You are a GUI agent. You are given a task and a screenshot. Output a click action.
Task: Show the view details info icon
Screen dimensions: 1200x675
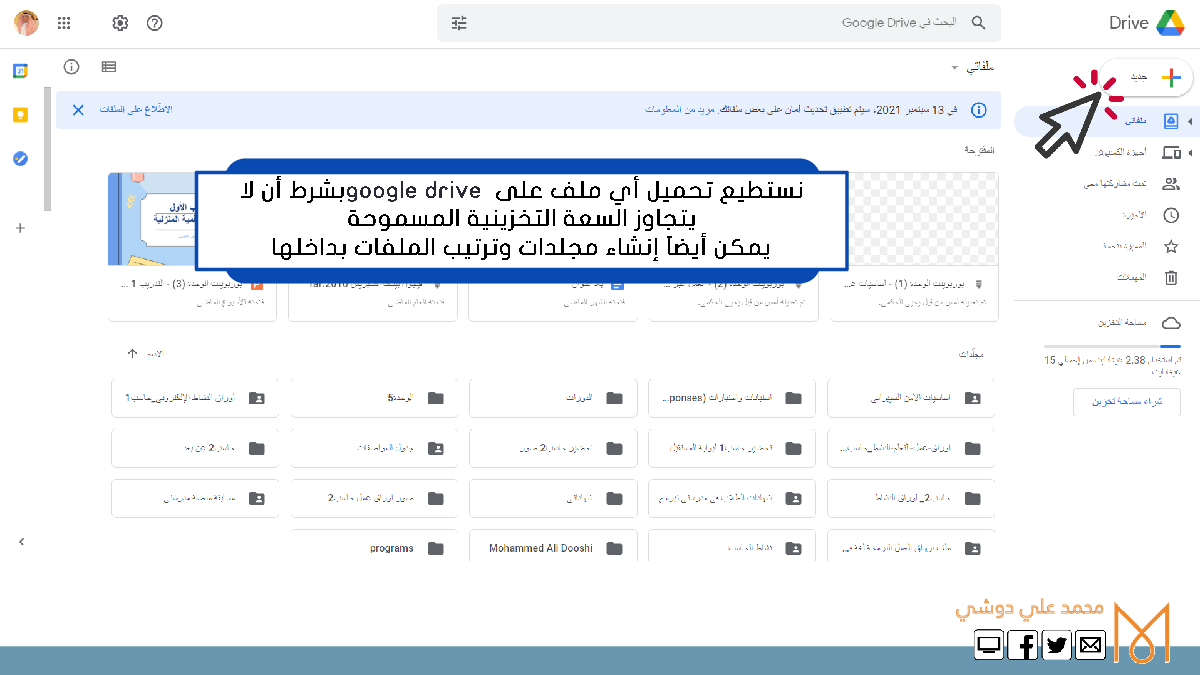click(71, 67)
